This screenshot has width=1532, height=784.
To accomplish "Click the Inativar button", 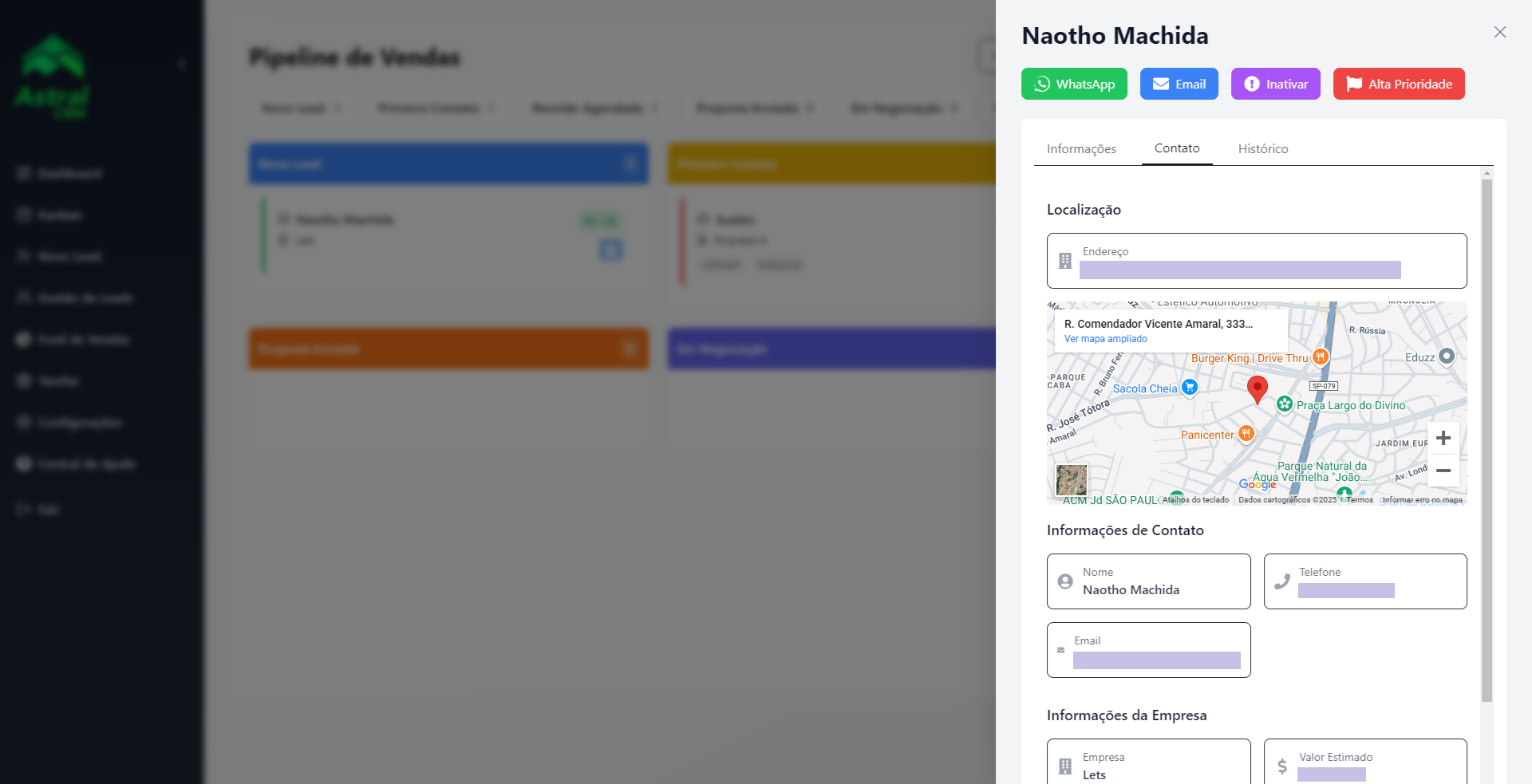I will click(1275, 84).
